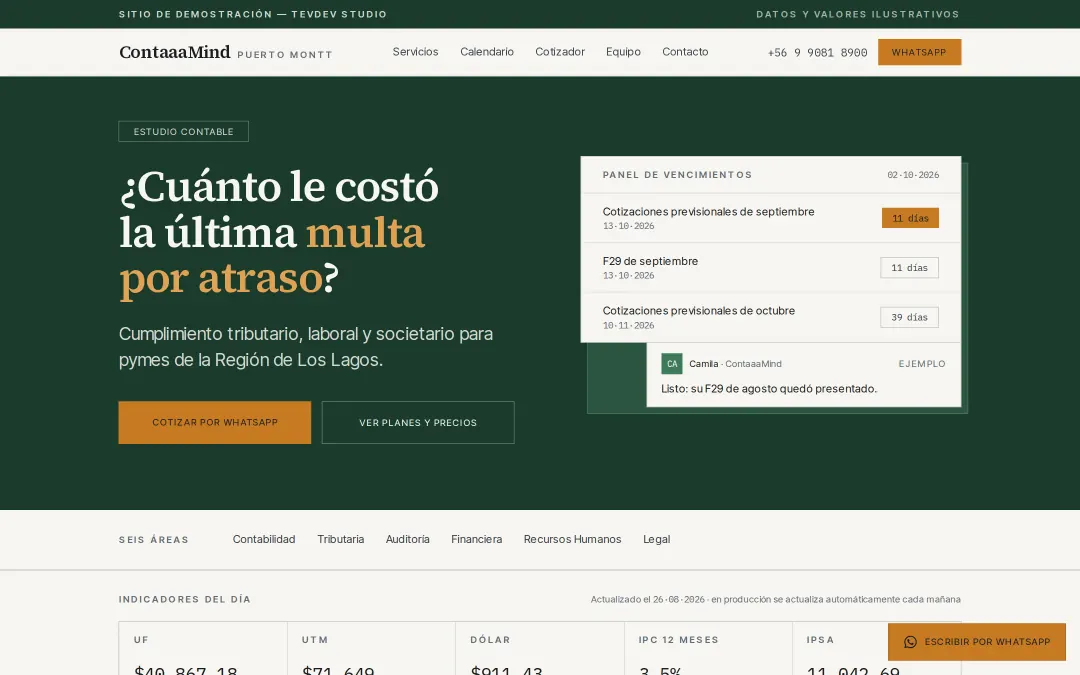Click Cotizaciones previsionales de octubre row
Viewport: 1080px width, 675px height.
[x=771, y=318]
